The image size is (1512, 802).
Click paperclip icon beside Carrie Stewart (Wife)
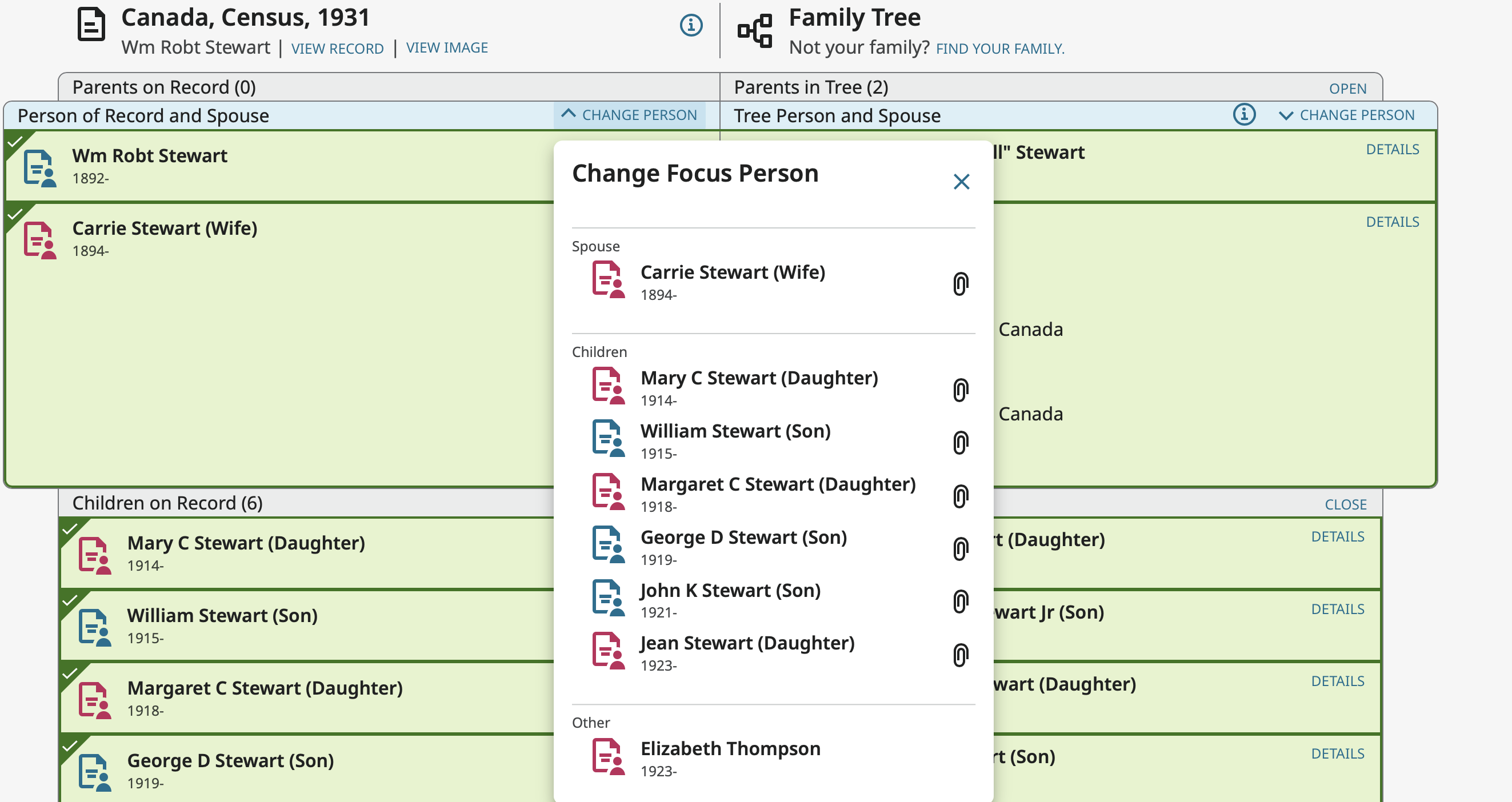coord(959,284)
